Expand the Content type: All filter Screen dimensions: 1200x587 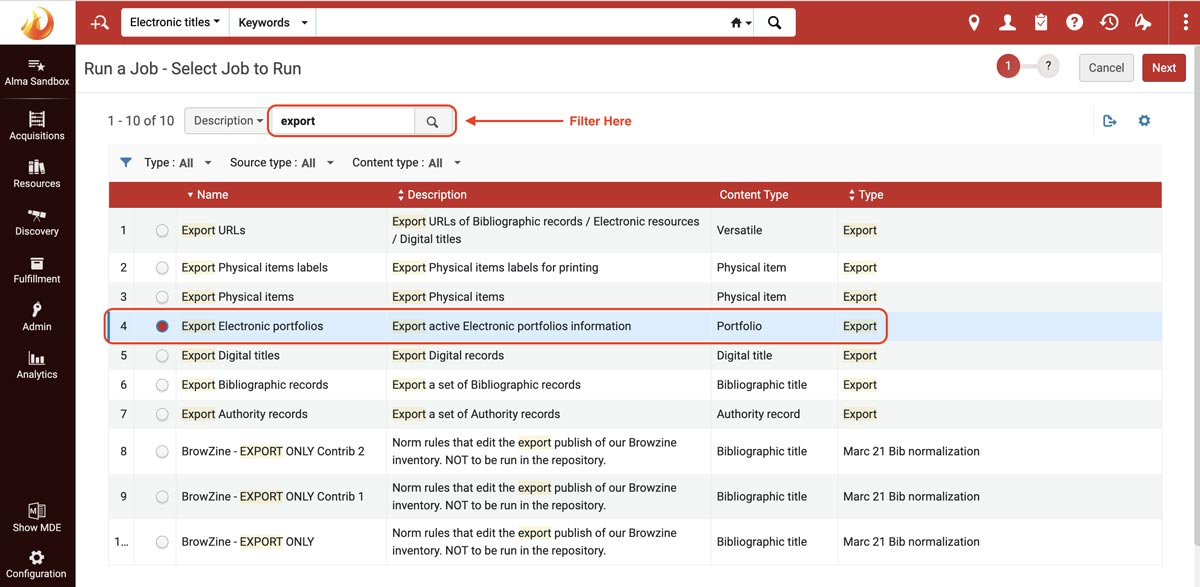click(406, 163)
